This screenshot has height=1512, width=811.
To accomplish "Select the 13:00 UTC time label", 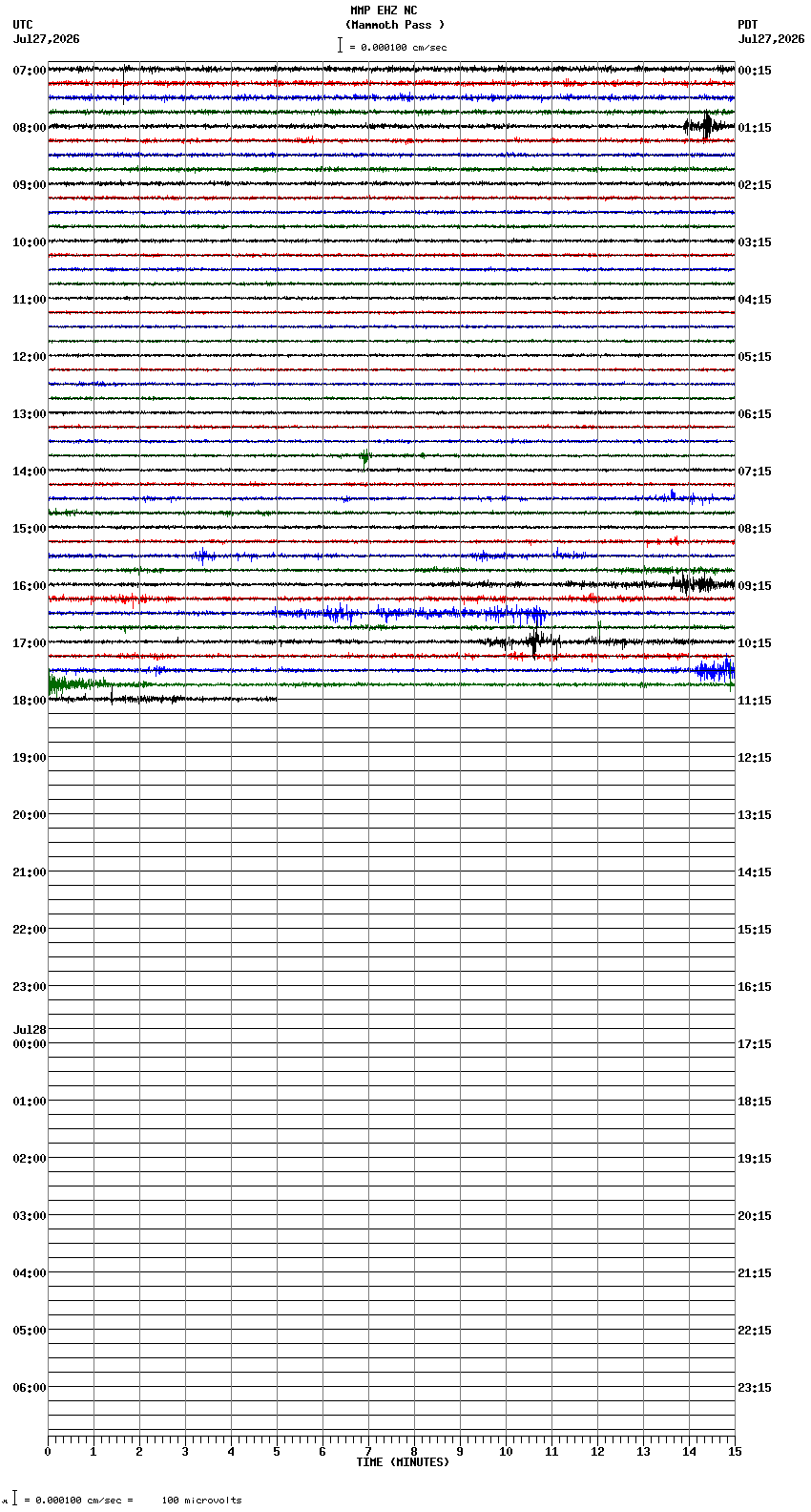I will point(30,414).
